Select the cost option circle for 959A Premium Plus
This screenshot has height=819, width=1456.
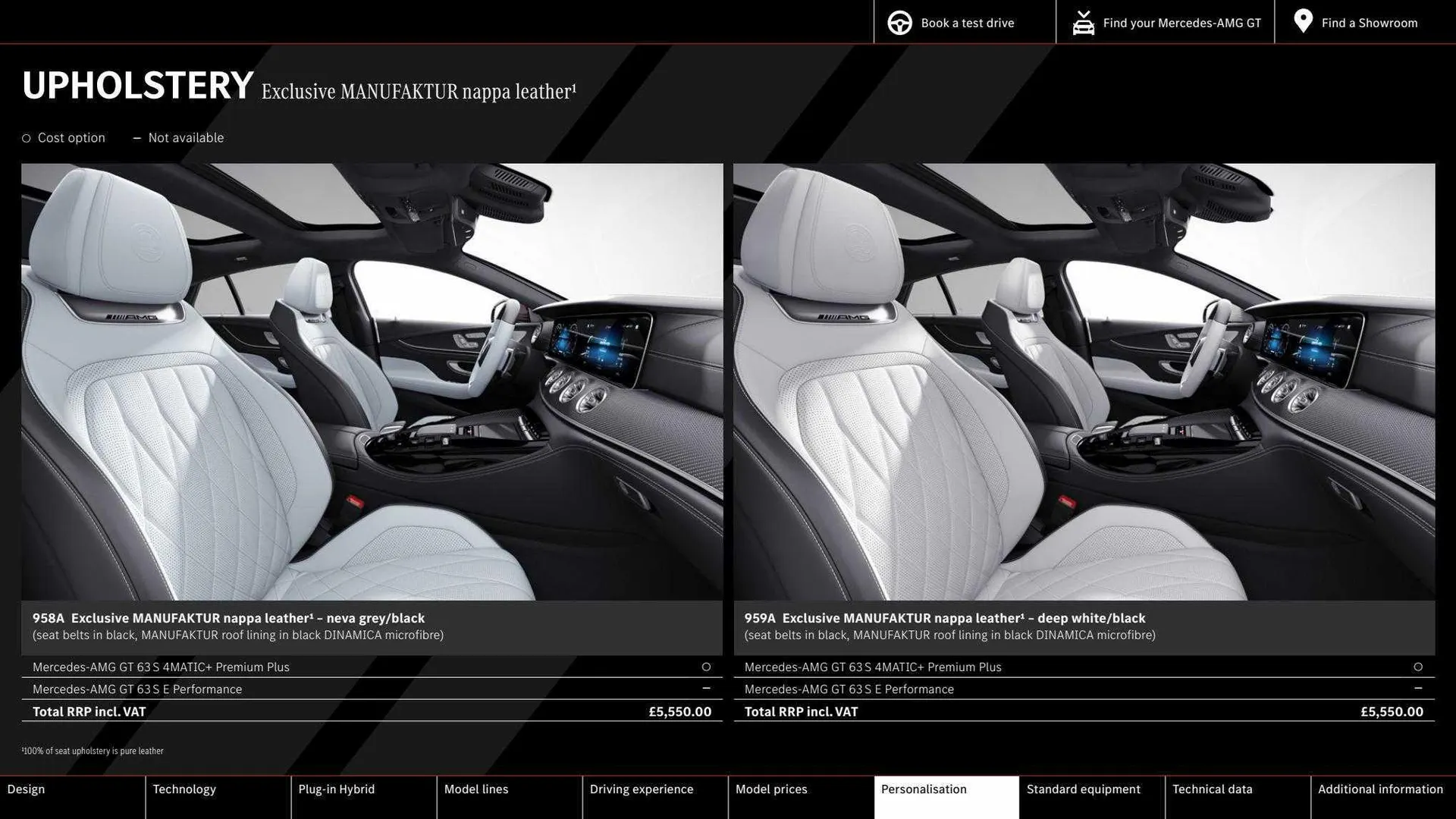coord(1418,667)
